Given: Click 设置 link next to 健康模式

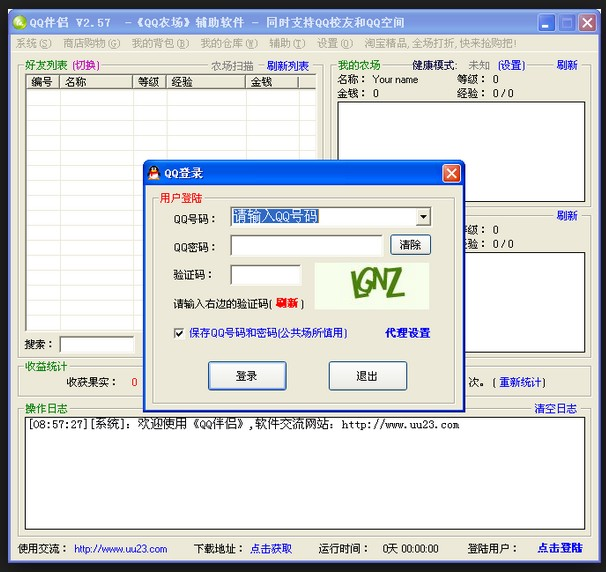Looking at the screenshot, I should tap(511, 65).
